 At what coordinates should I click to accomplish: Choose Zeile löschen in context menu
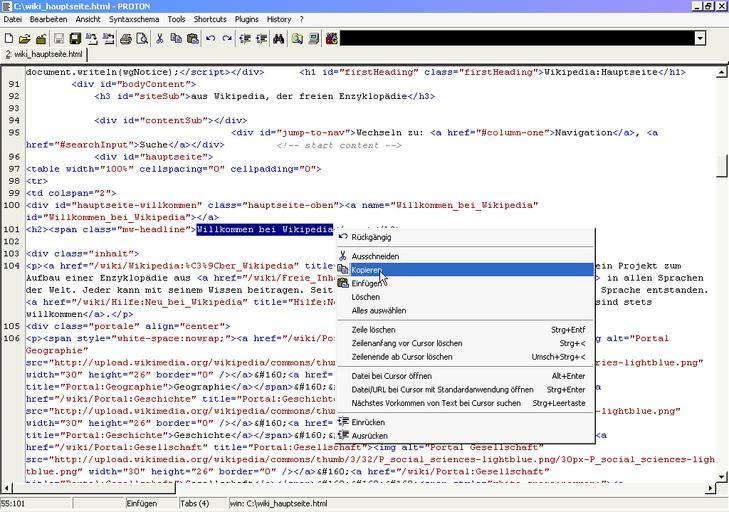(466, 330)
